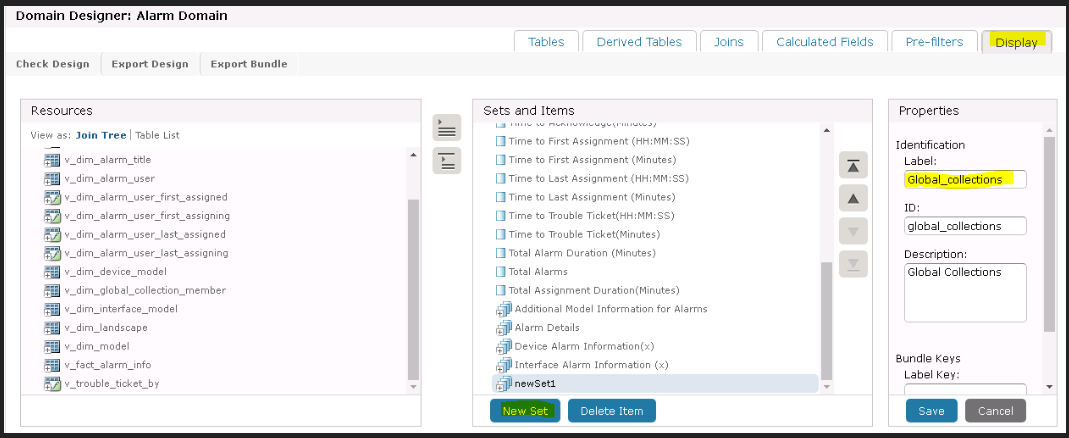Image resolution: width=1069 pixels, height=438 pixels.
Task: Click Export Design in toolbar
Action: click(x=150, y=64)
